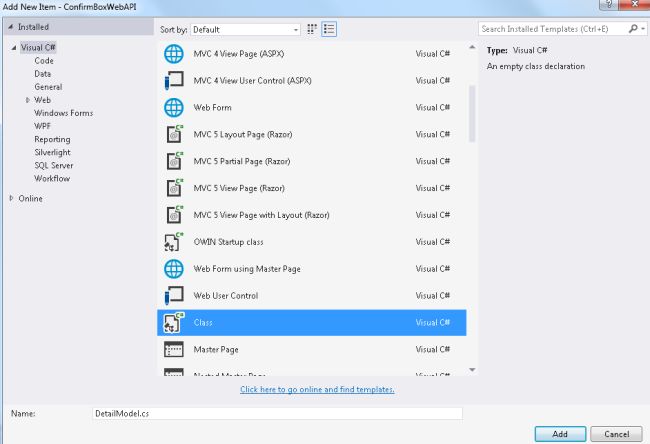650x444 pixels.
Task: Select the Online node label
Action: pyautogui.click(x=30, y=198)
